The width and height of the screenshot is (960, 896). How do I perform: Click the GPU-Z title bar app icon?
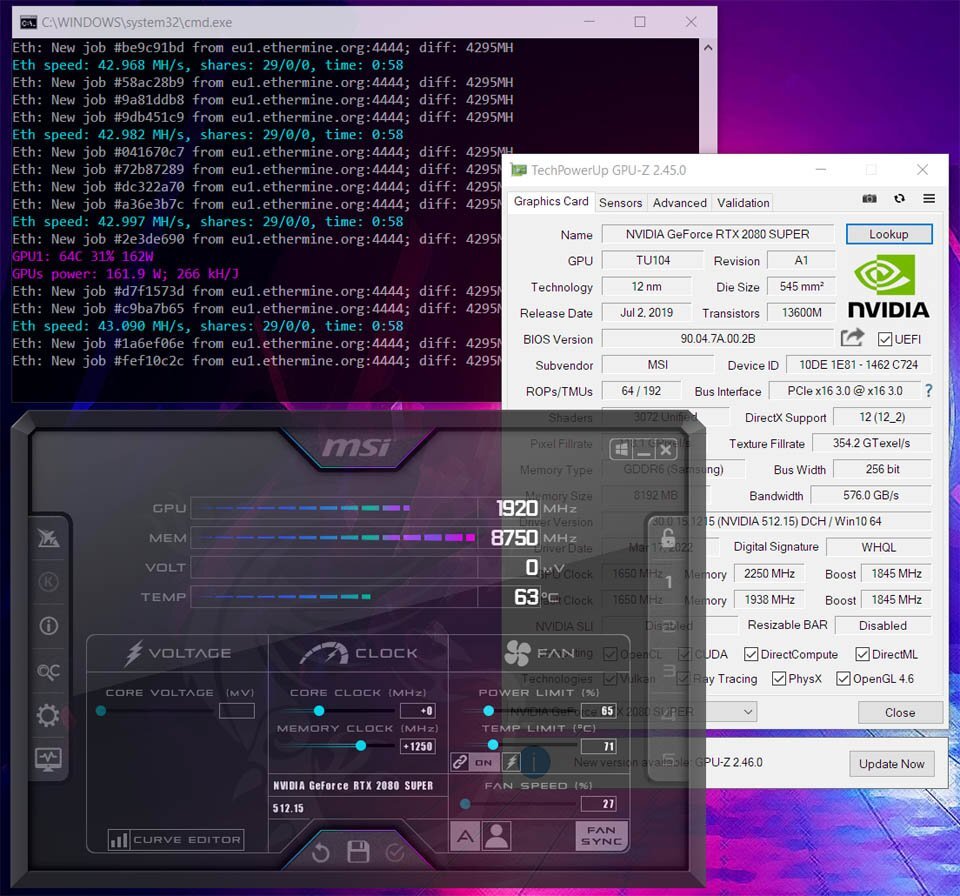[519, 170]
